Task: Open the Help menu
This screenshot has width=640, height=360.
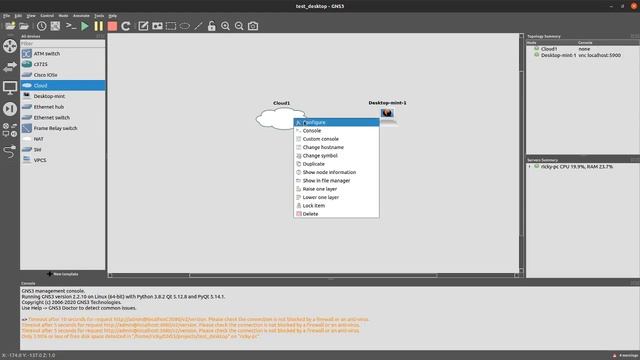Action: pos(113,16)
